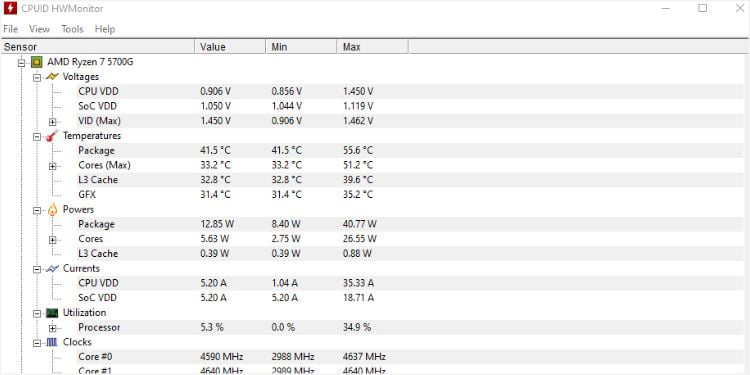This screenshot has width=750, height=375.
Task: Select the AMD Ryzen 7 5700G label
Action: [x=90, y=62]
